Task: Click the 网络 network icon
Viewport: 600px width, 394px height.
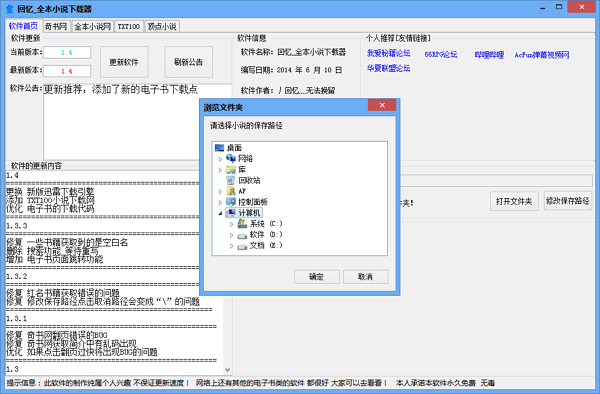Action: [231, 158]
